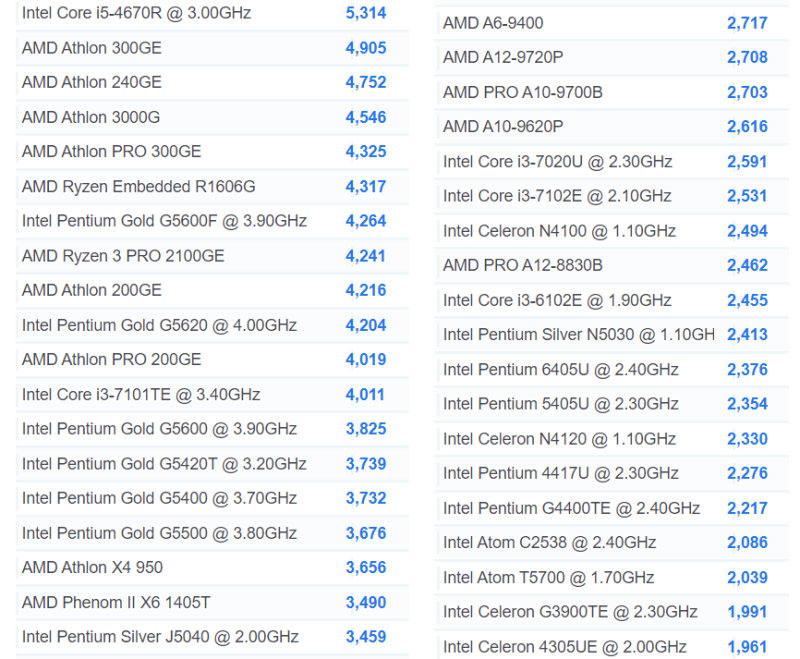
Task: Click score 4,752 for Athlon 240GE
Action: [x=366, y=82]
